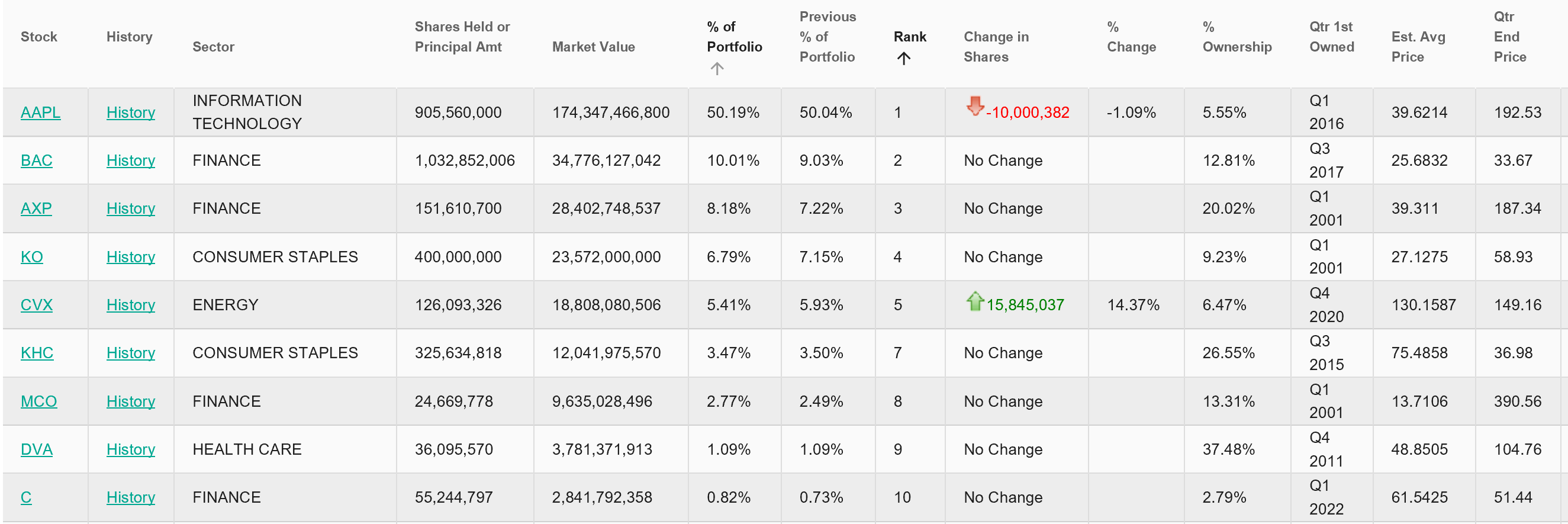Open the BAC stock link
Screen dimensions: 1568x524
(37, 160)
